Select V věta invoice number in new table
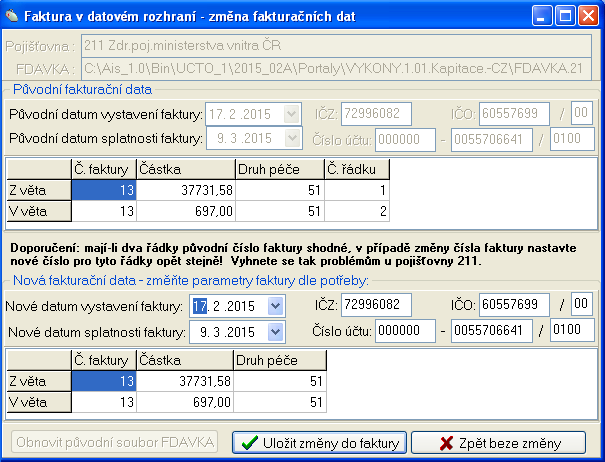 tap(103, 402)
